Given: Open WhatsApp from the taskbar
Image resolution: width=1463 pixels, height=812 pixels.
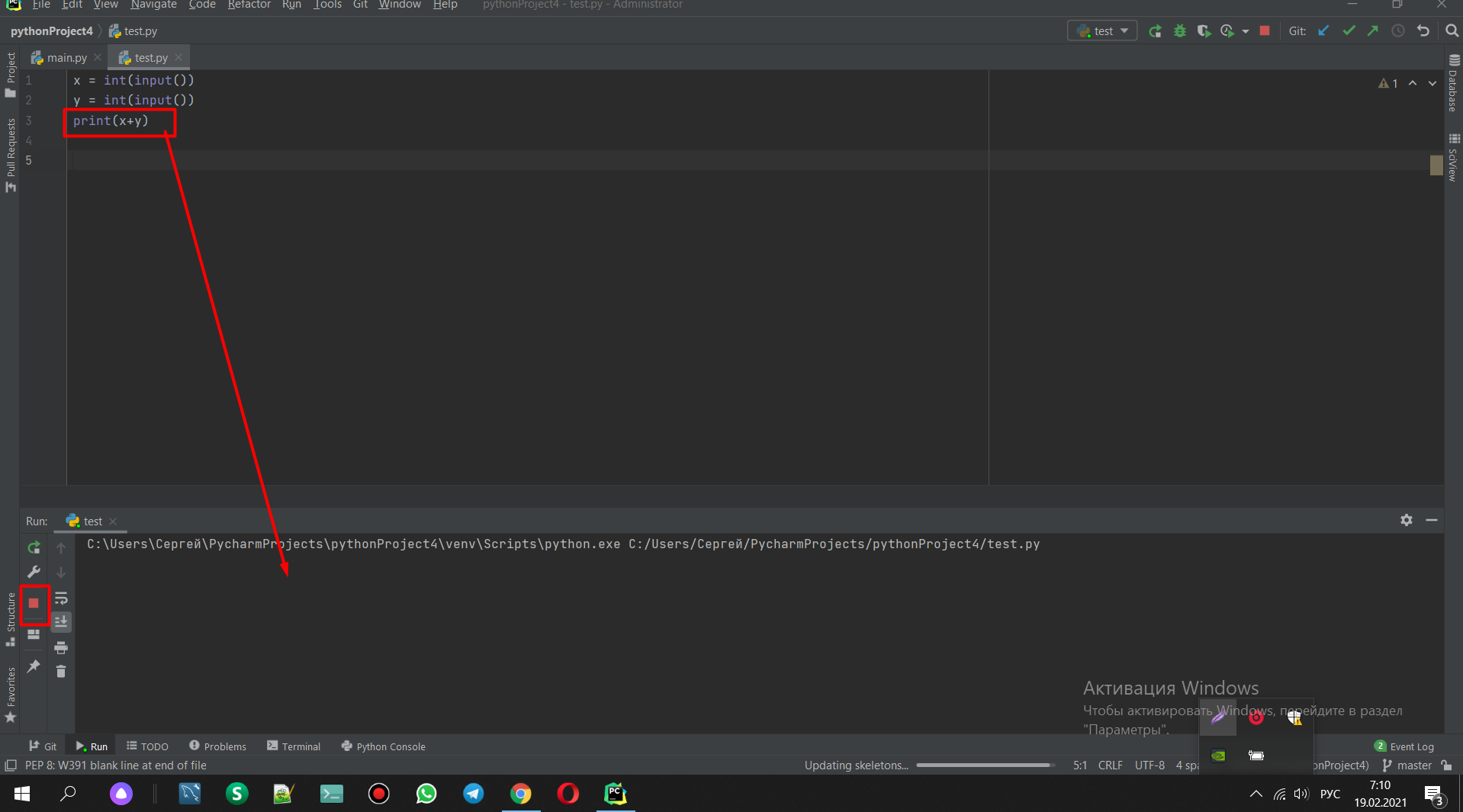Looking at the screenshot, I should [426, 794].
